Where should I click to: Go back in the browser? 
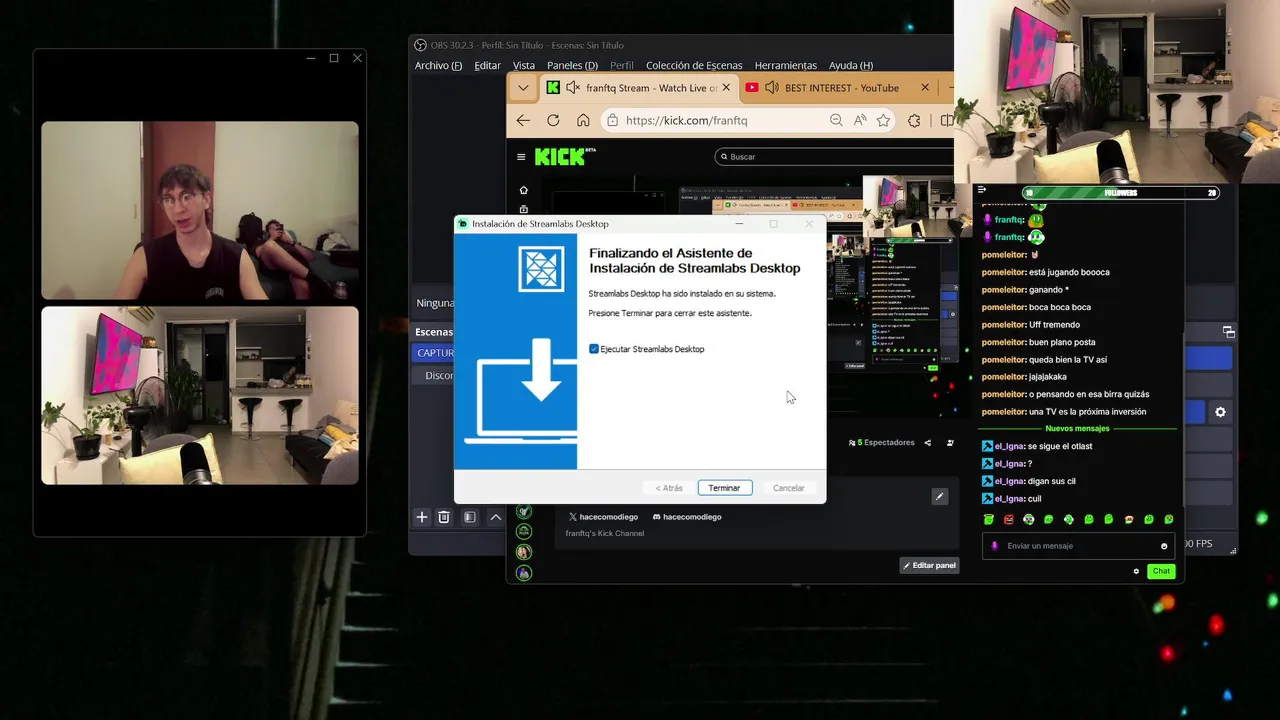(x=523, y=120)
